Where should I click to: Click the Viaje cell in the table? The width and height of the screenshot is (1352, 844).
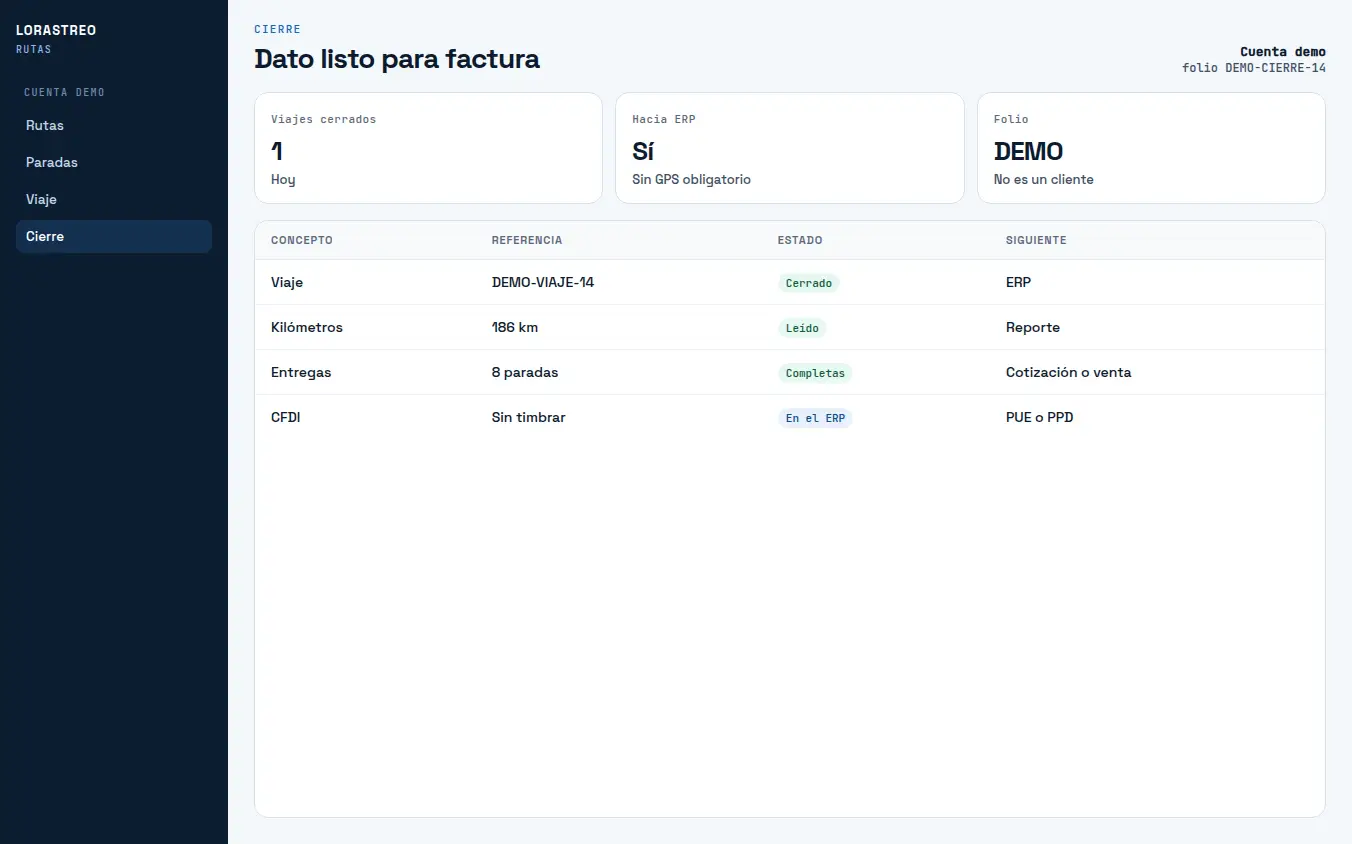click(287, 282)
